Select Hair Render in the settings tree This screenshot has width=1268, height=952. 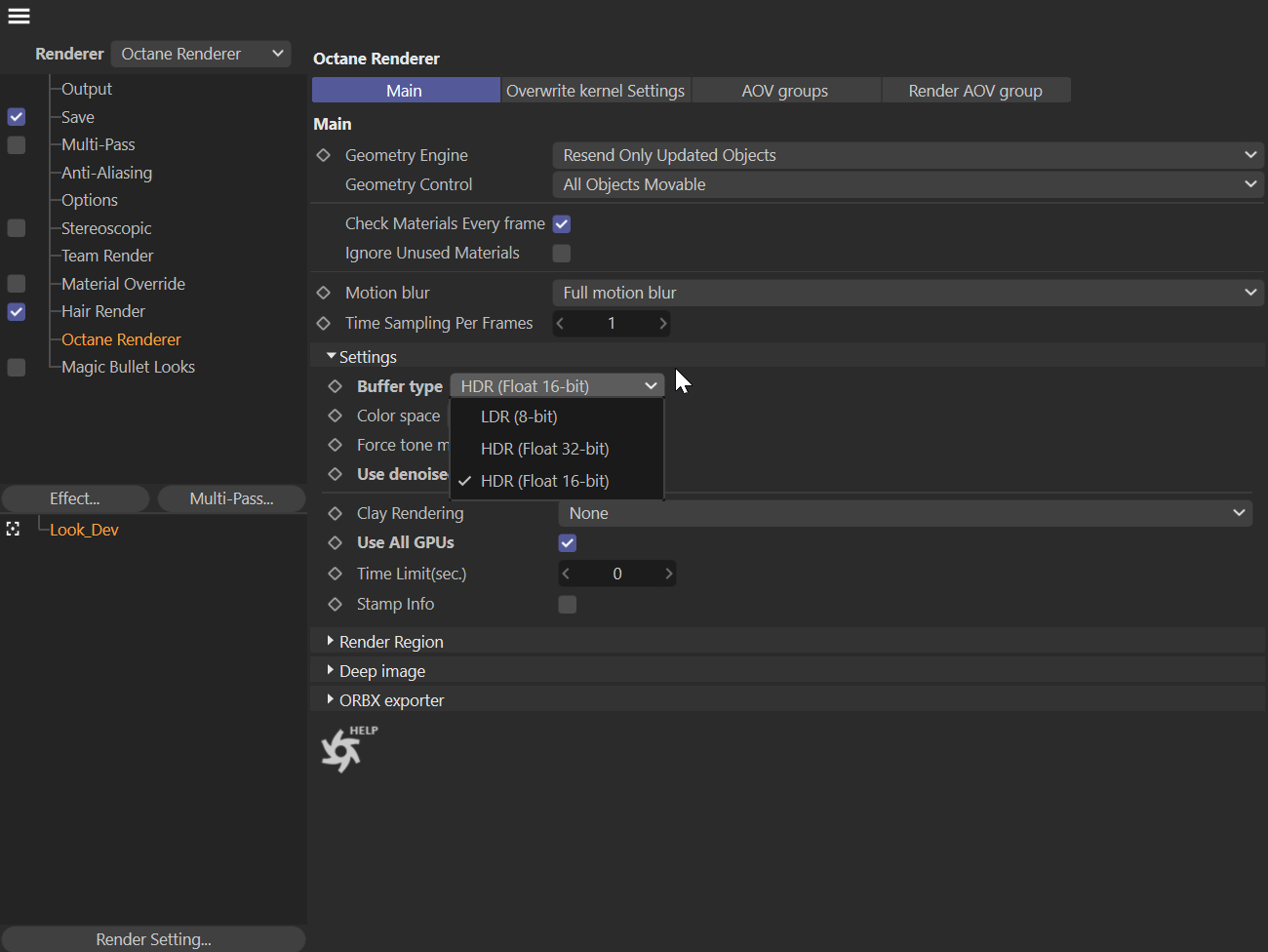[x=103, y=311]
